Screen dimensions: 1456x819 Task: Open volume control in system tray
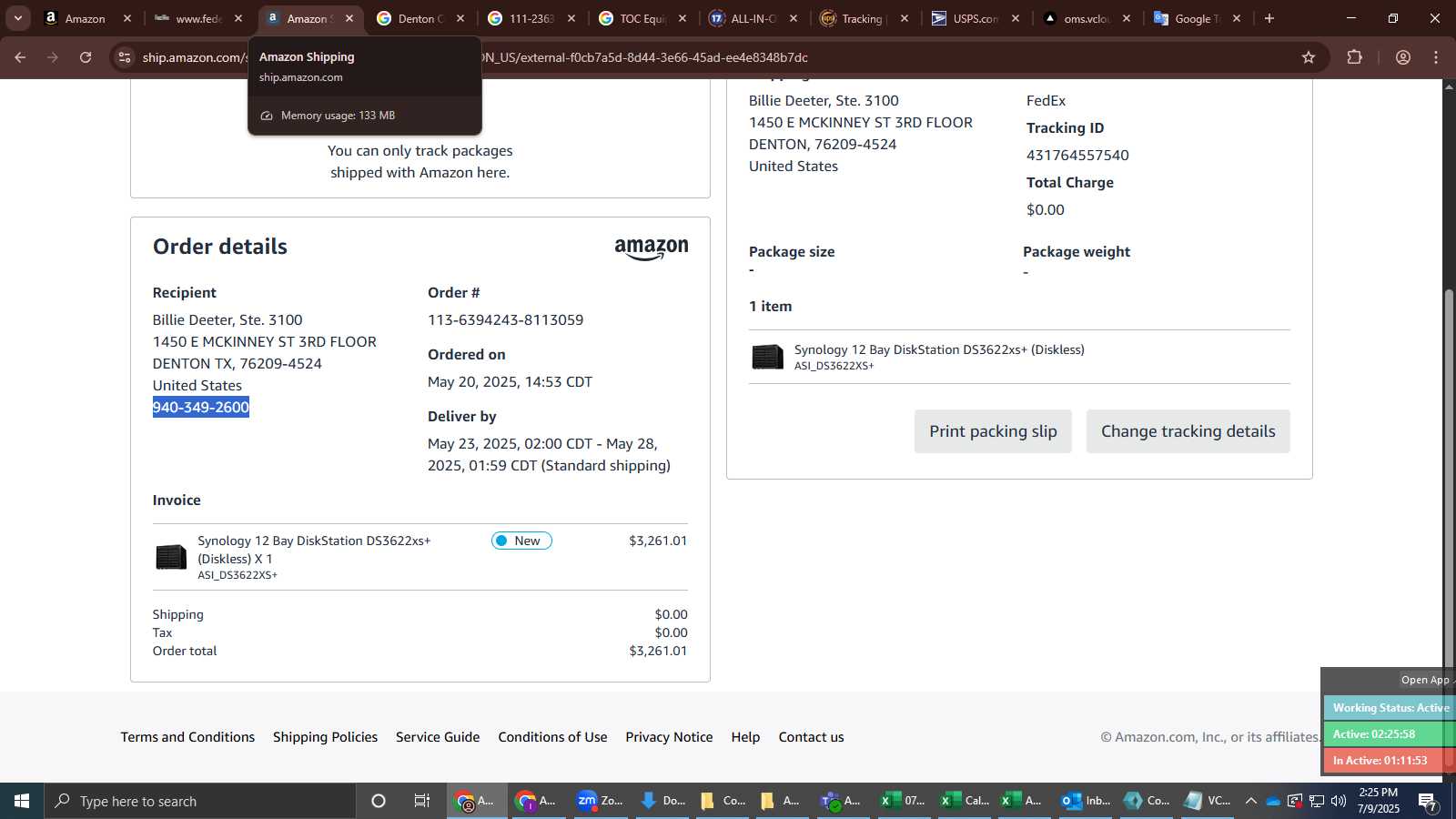click(1339, 801)
